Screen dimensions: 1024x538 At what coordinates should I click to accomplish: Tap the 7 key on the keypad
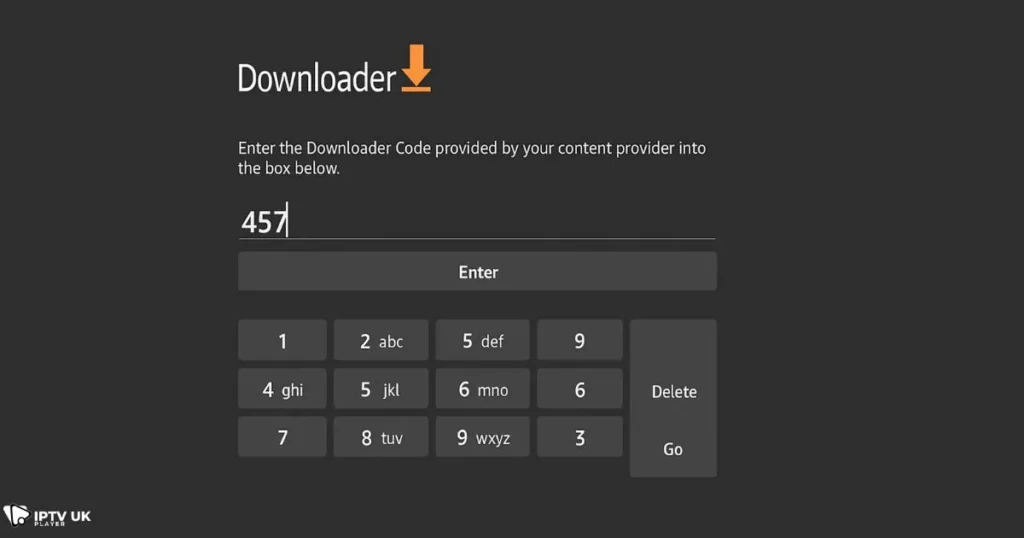282,437
